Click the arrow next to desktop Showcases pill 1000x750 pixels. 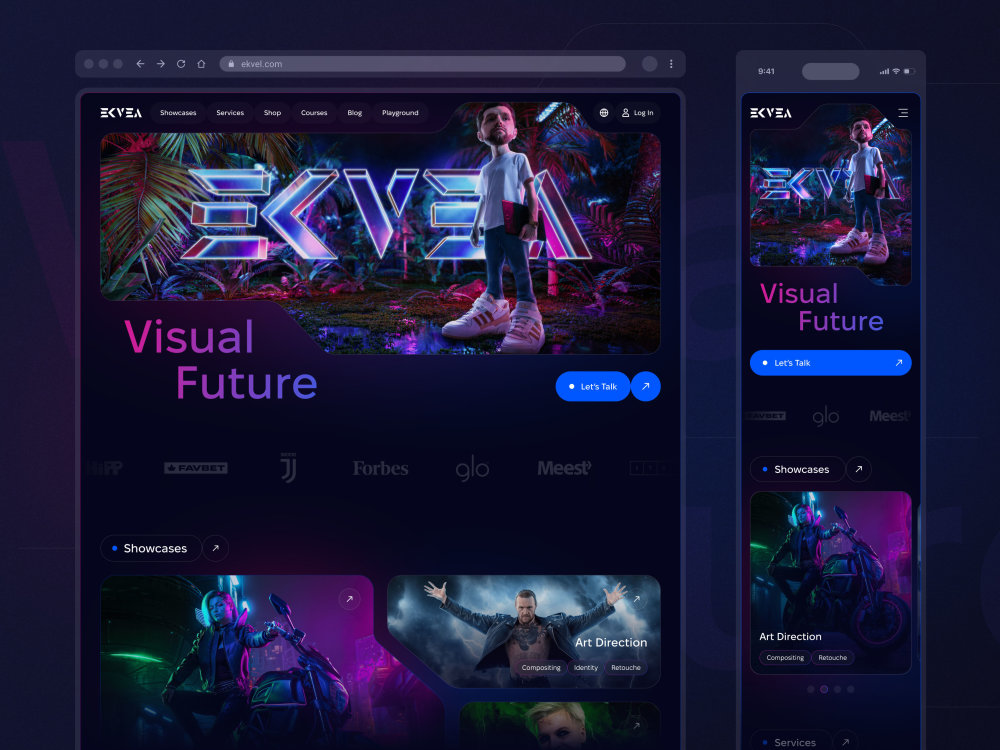pos(216,548)
